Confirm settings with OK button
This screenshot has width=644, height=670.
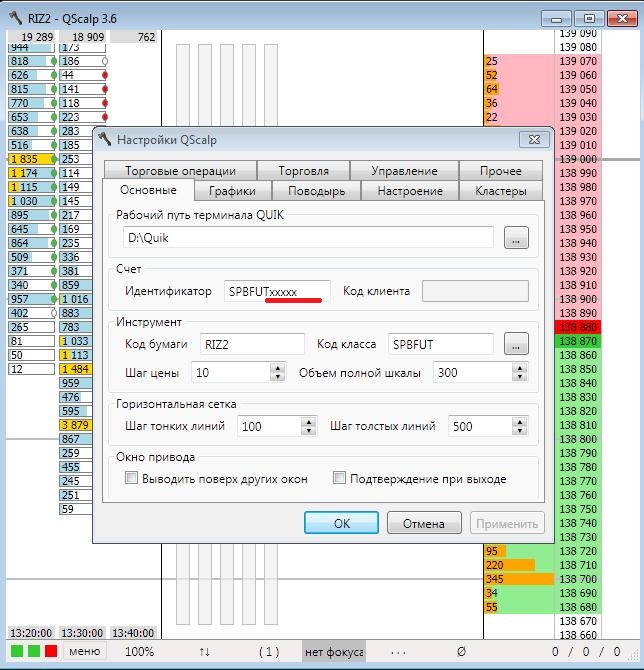point(341,523)
